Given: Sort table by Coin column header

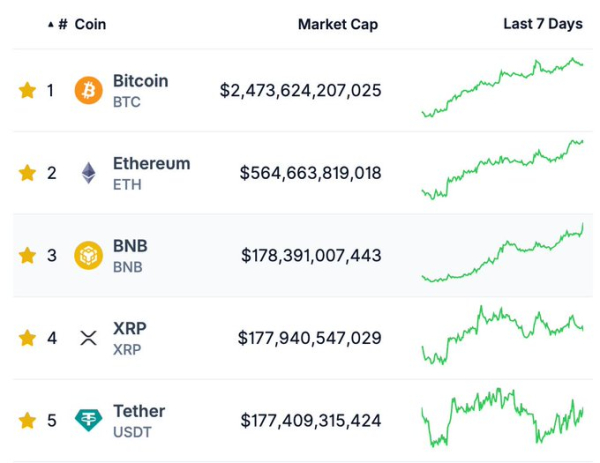Looking at the screenshot, I should point(90,24).
